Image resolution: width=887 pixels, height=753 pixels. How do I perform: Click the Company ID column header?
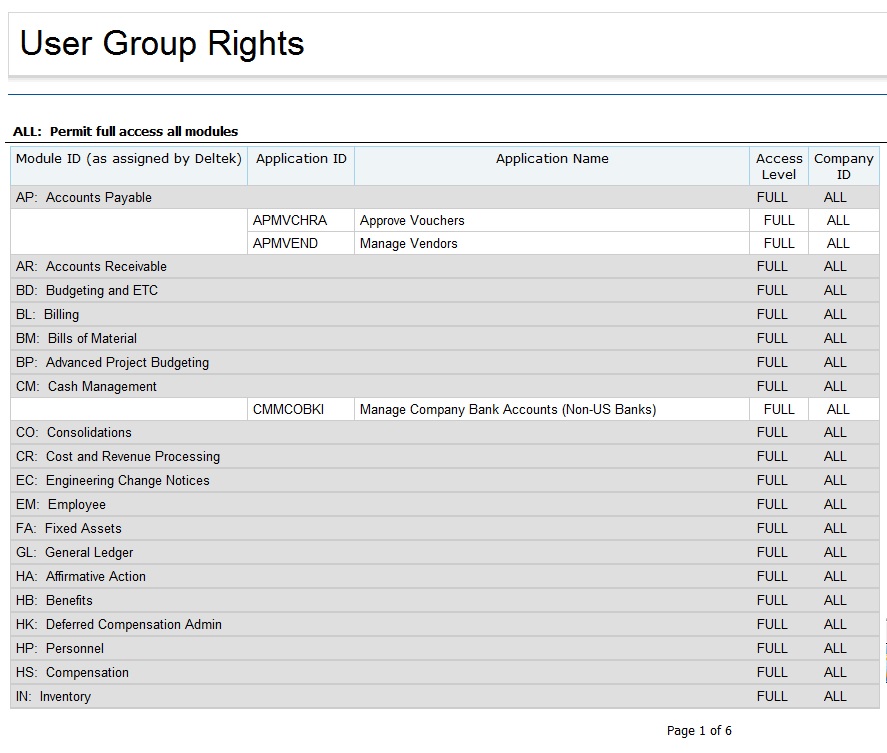point(843,166)
